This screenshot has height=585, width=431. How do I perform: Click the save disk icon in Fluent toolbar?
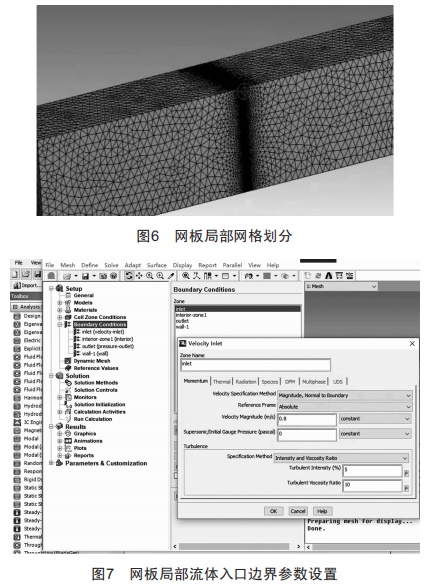point(85,276)
